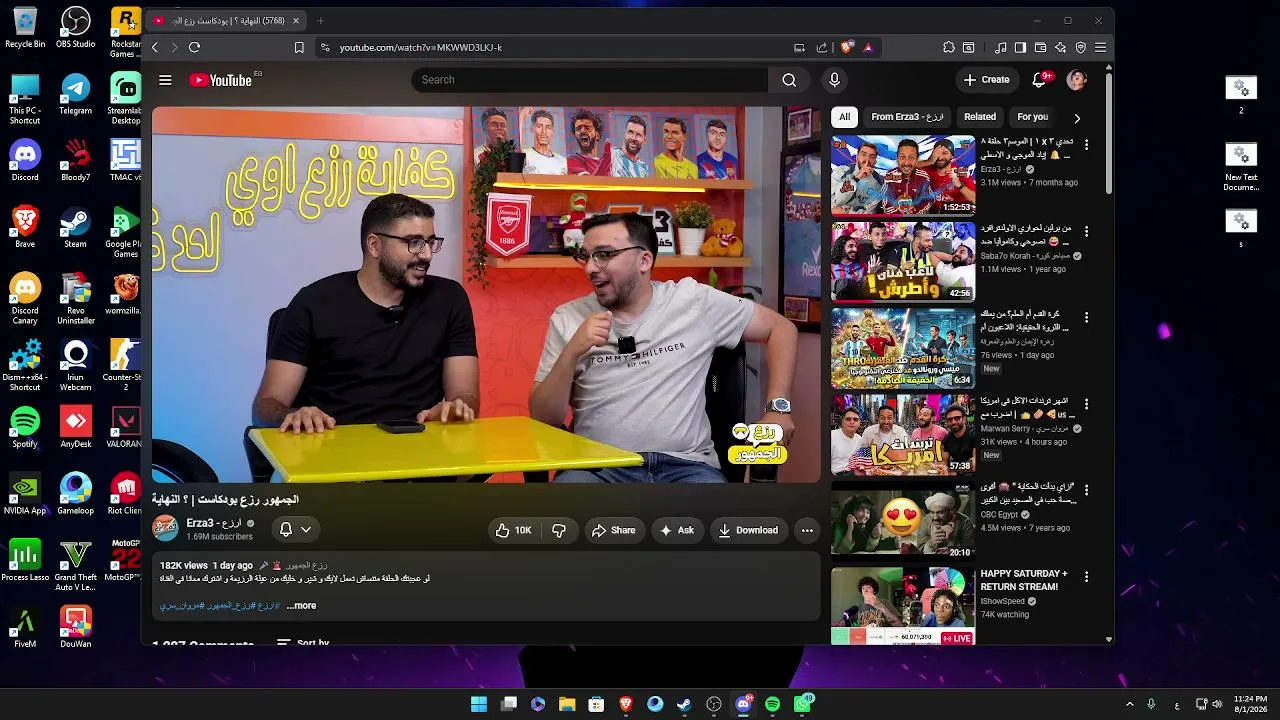1280x720 pixels.
Task: Open a new browser tab
Action: tap(320, 20)
